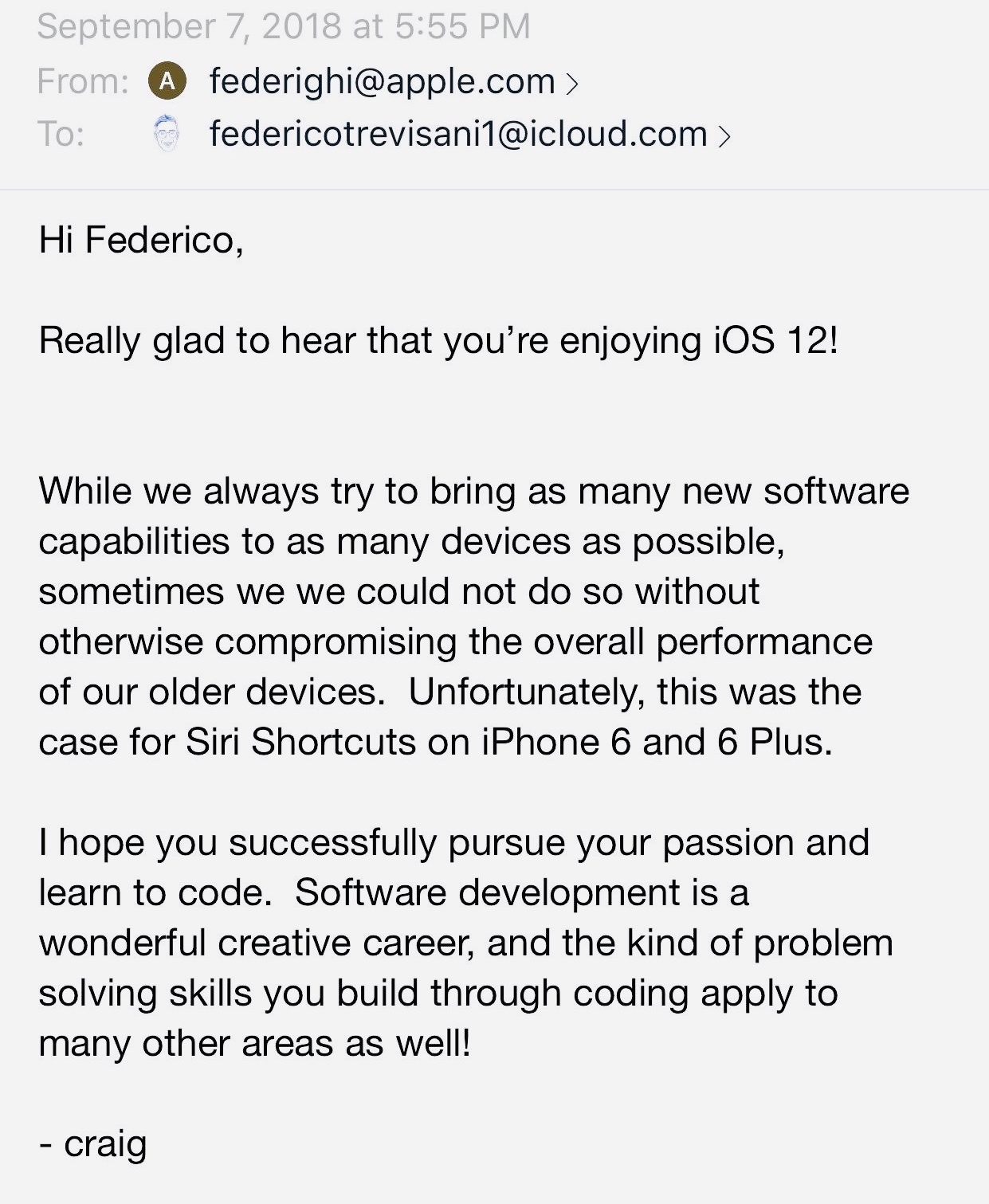The height and width of the screenshot is (1204, 989).
Task: Tap the sender's brown "A" avatar
Action: click(167, 81)
